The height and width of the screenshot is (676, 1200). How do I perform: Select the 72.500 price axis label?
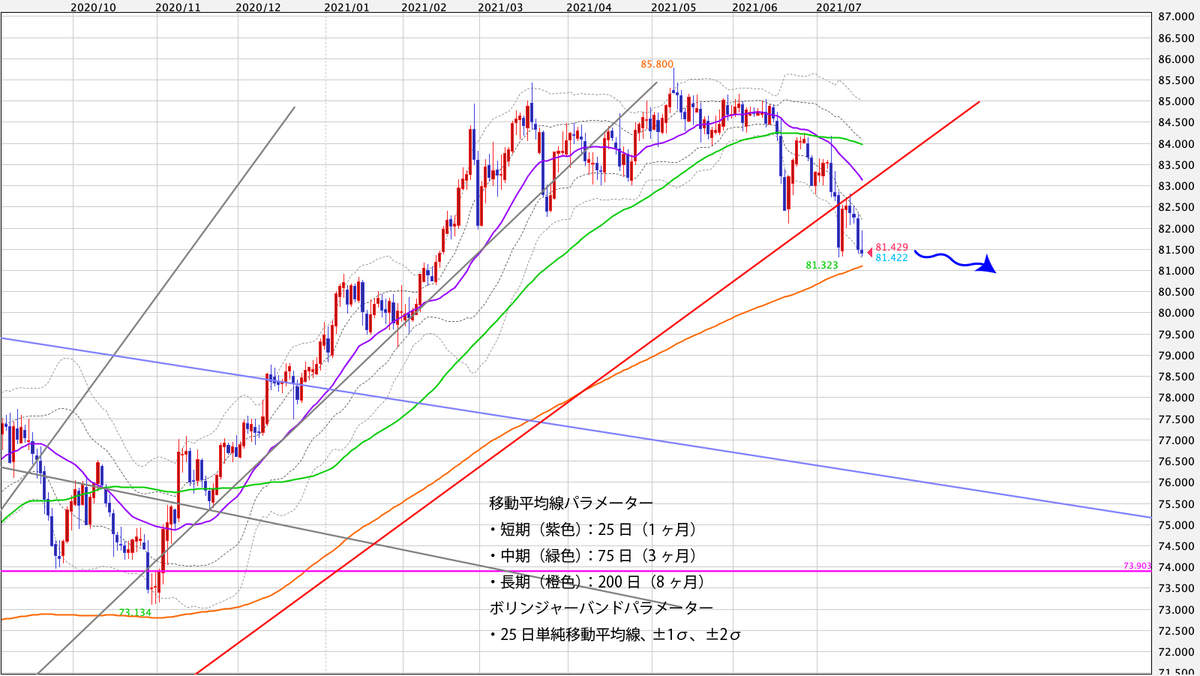point(1178,632)
